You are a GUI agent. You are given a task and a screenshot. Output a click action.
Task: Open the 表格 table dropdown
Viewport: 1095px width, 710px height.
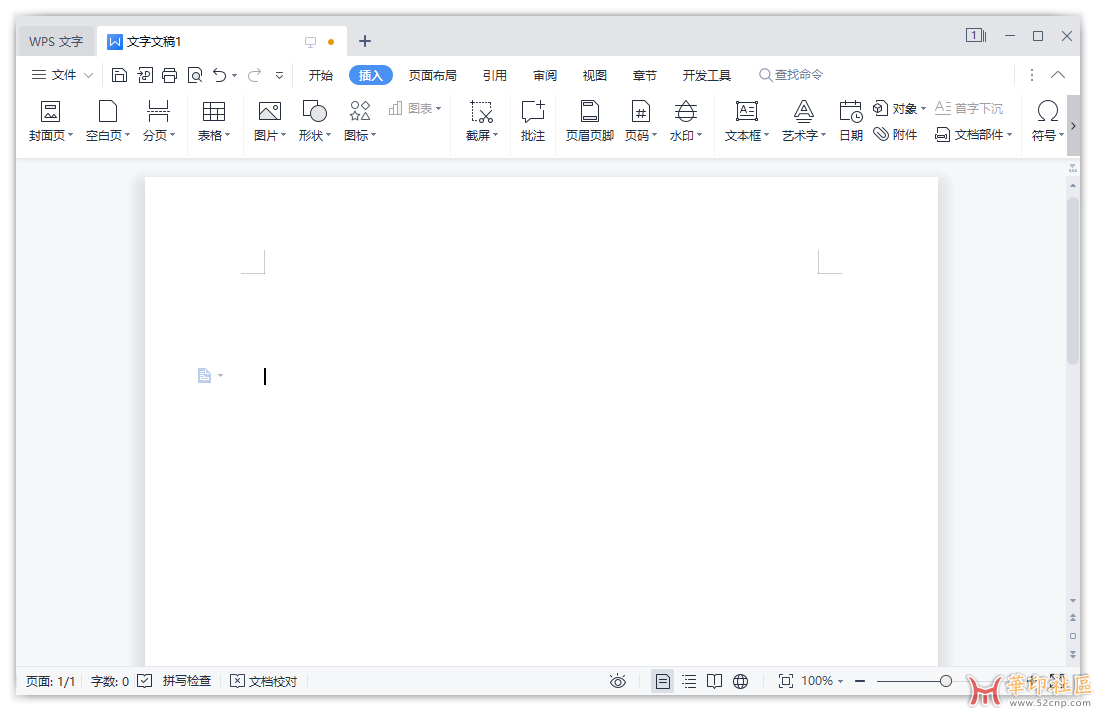(213, 118)
